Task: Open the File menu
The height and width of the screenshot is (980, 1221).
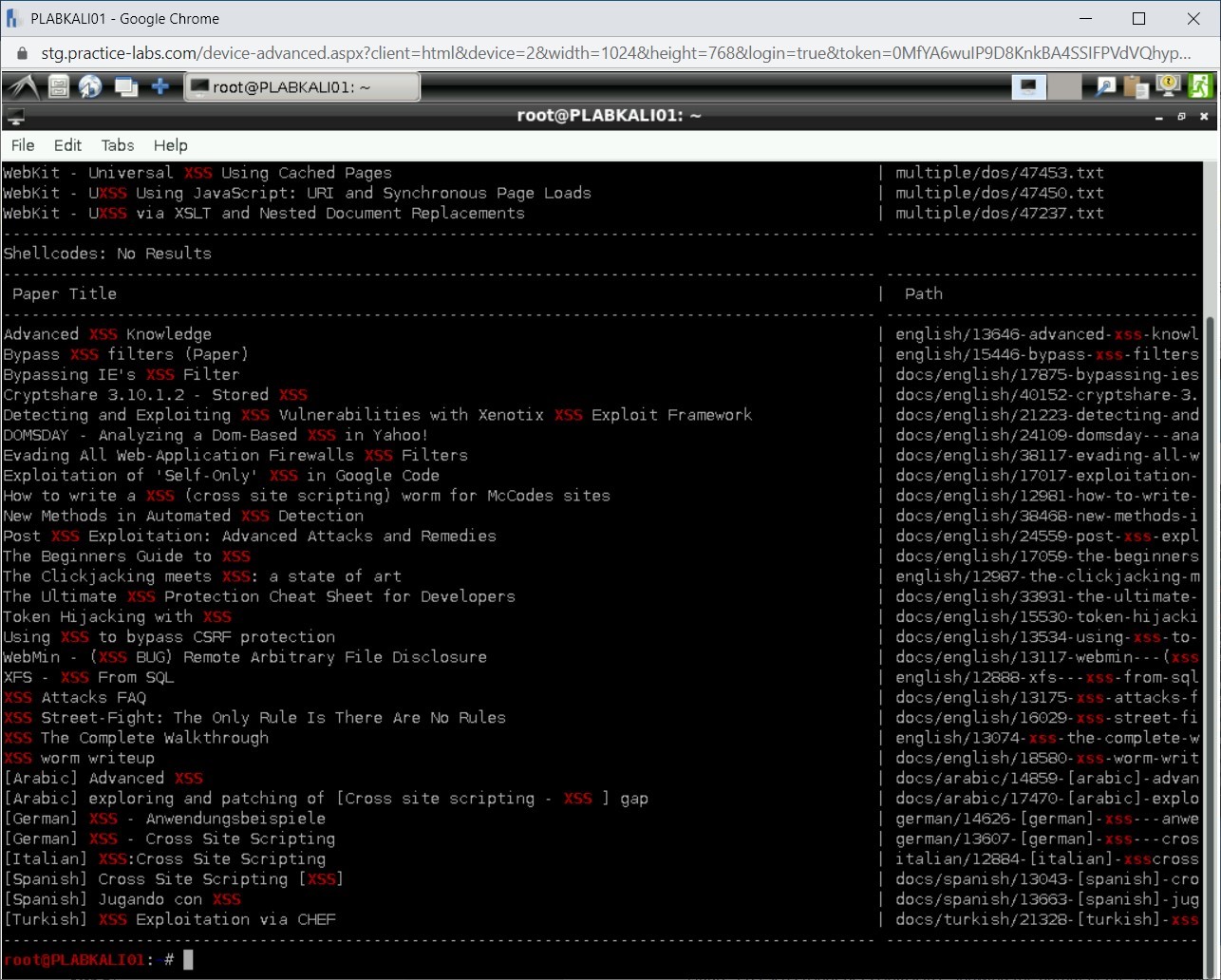Action: tap(23, 145)
